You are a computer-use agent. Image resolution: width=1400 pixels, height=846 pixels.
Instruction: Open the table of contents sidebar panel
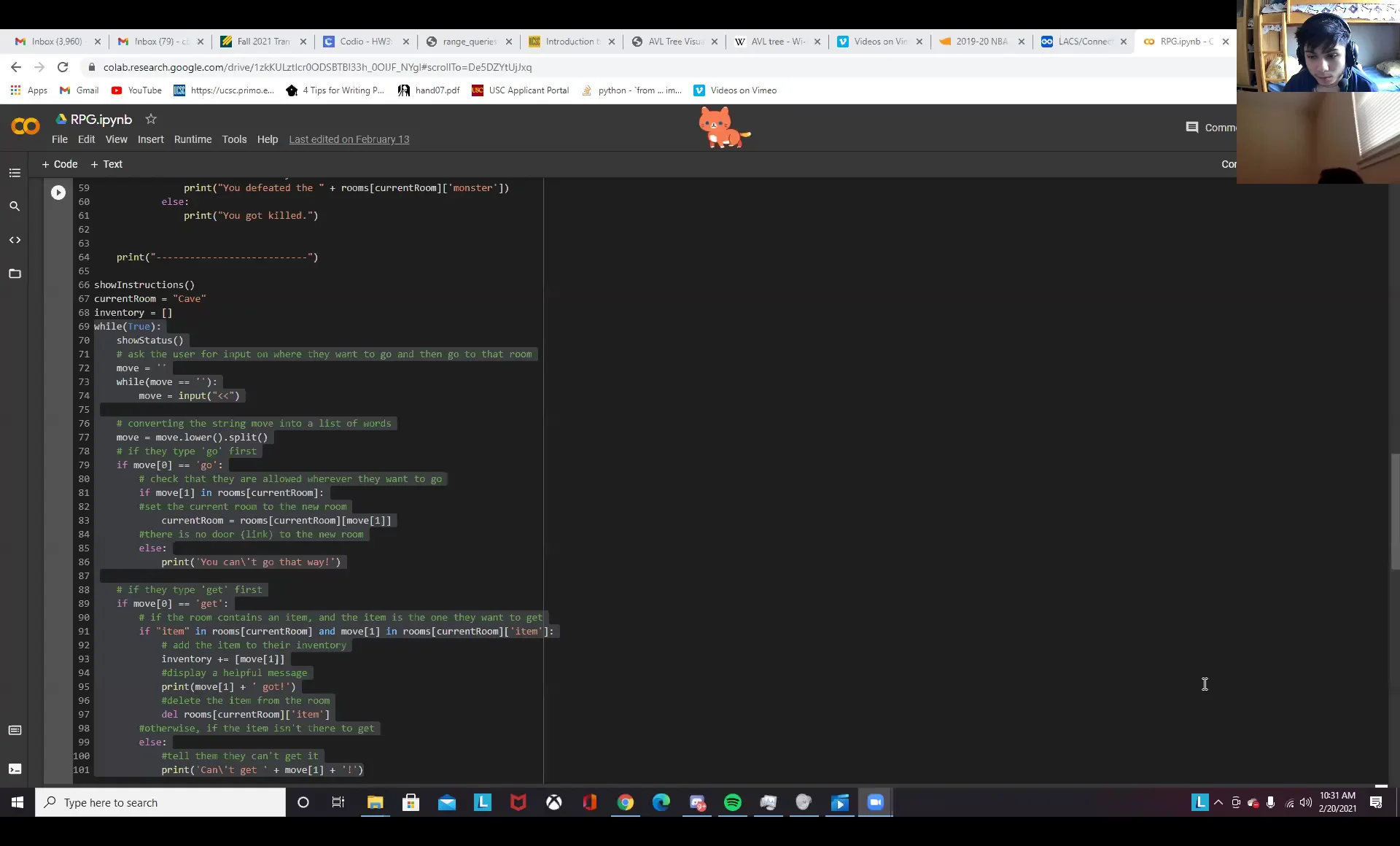pyautogui.click(x=15, y=173)
